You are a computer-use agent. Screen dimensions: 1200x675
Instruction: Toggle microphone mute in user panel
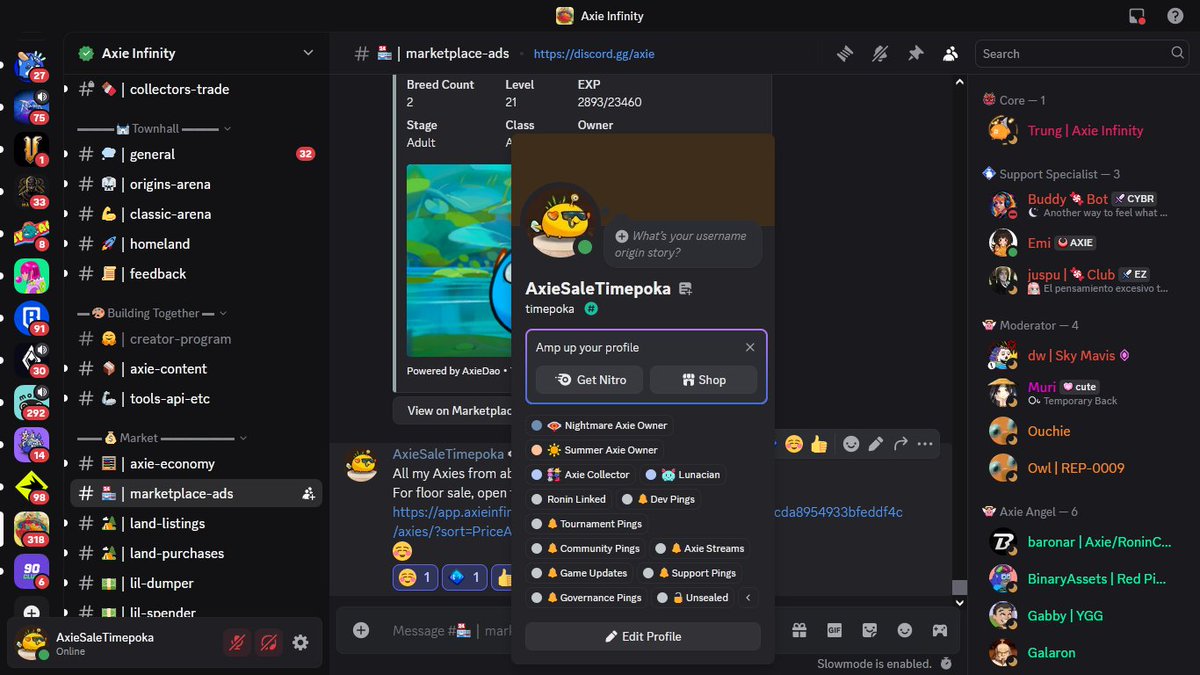[x=237, y=643]
